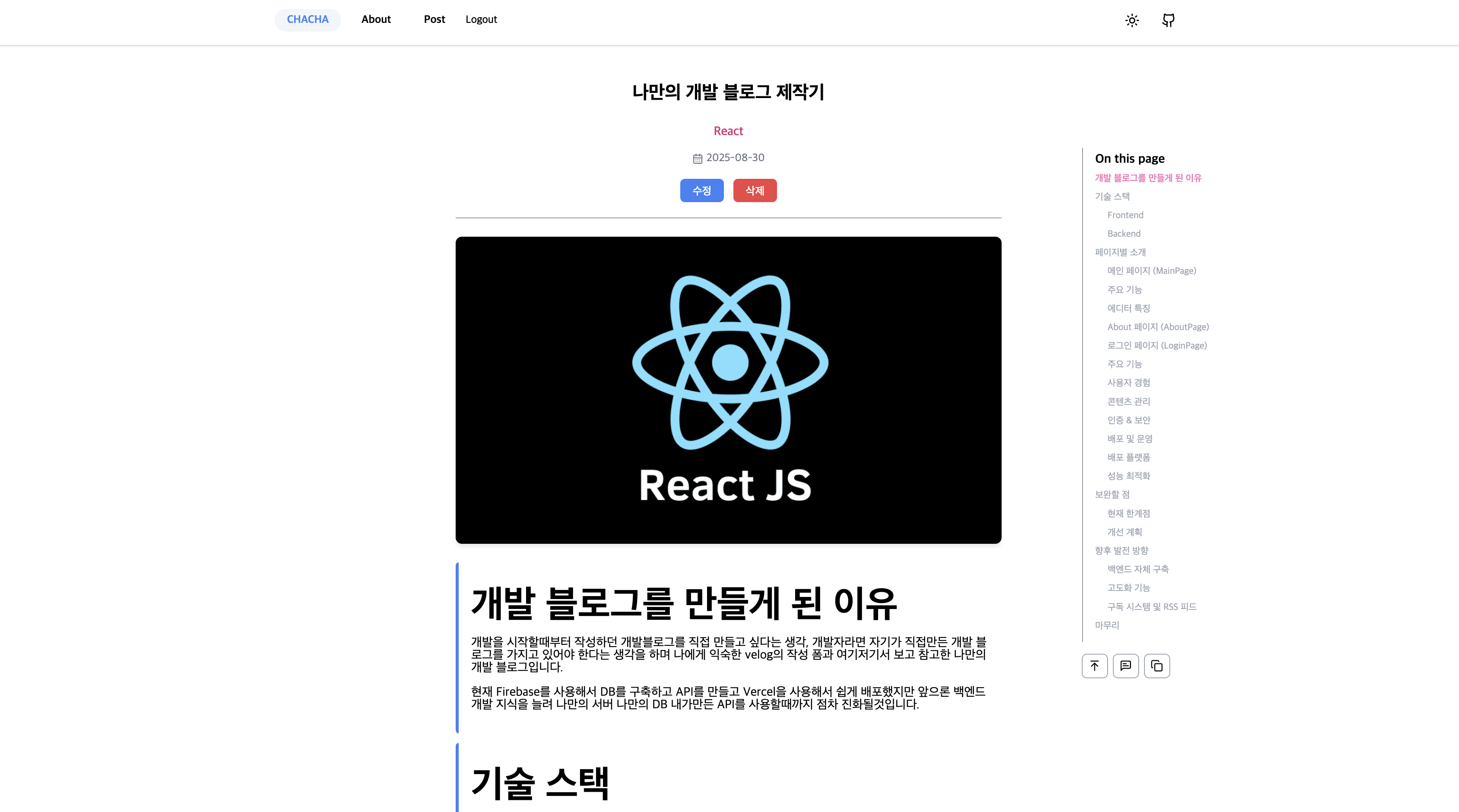Jump to '백엔드 자체 구축' section link
Image resolution: width=1459 pixels, height=812 pixels.
click(1138, 570)
